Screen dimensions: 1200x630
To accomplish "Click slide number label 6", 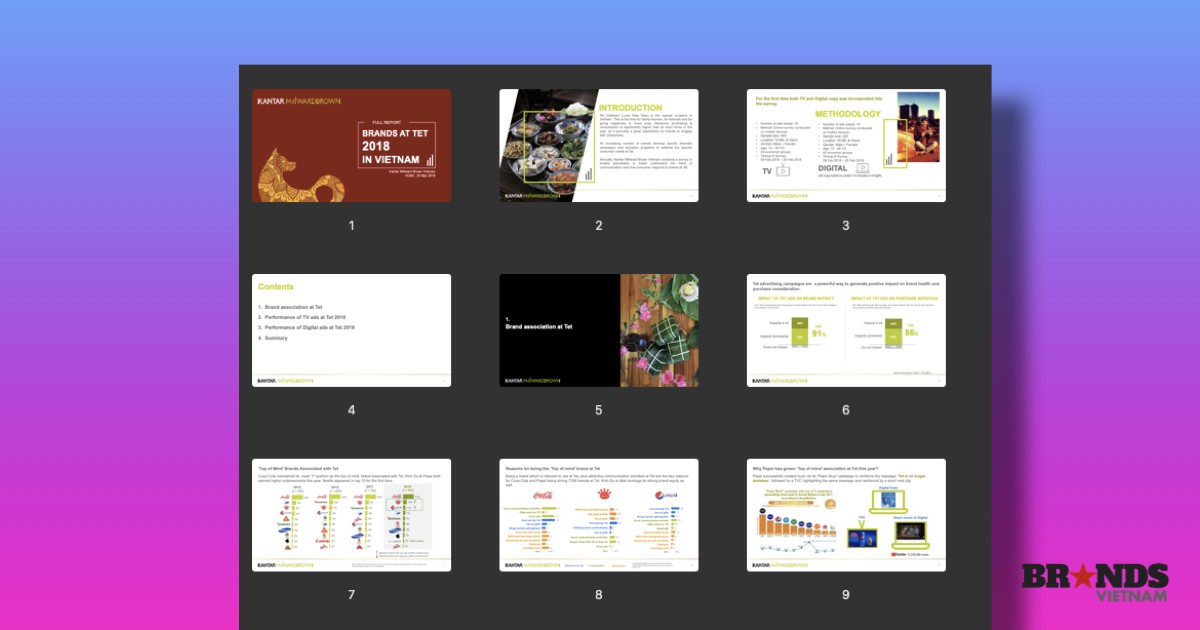I will 846,410.
